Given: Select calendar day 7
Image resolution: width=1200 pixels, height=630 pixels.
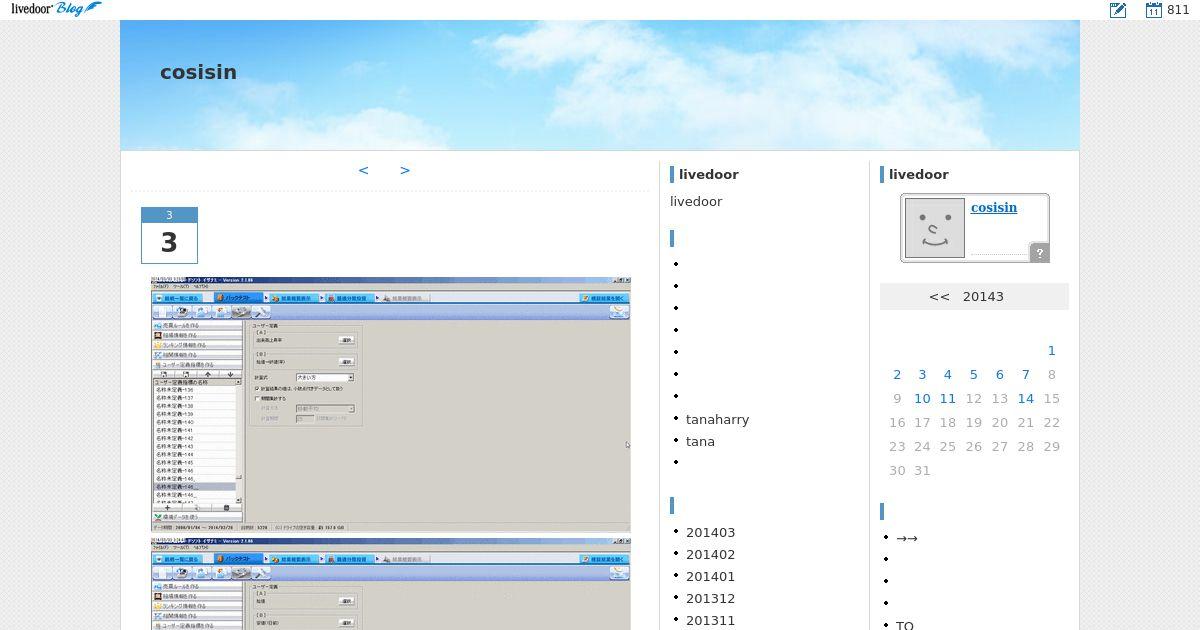Looking at the screenshot, I should click(1025, 374).
